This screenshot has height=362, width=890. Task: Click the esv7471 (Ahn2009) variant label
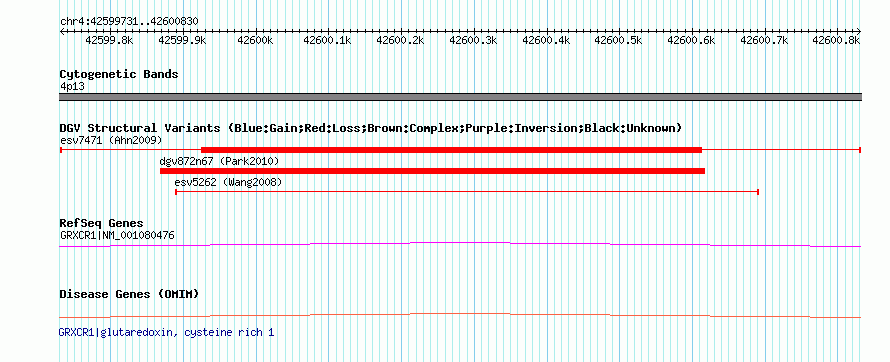click(111, 140)
